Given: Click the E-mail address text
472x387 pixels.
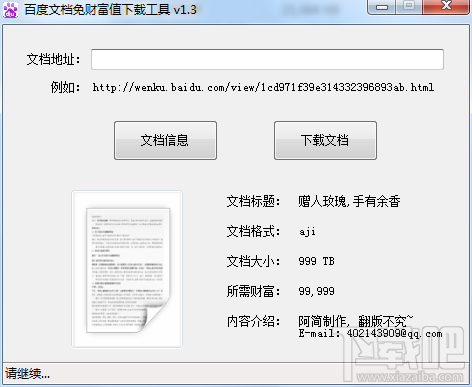Looking at the screenshot, I should click(x=370, y=333).
